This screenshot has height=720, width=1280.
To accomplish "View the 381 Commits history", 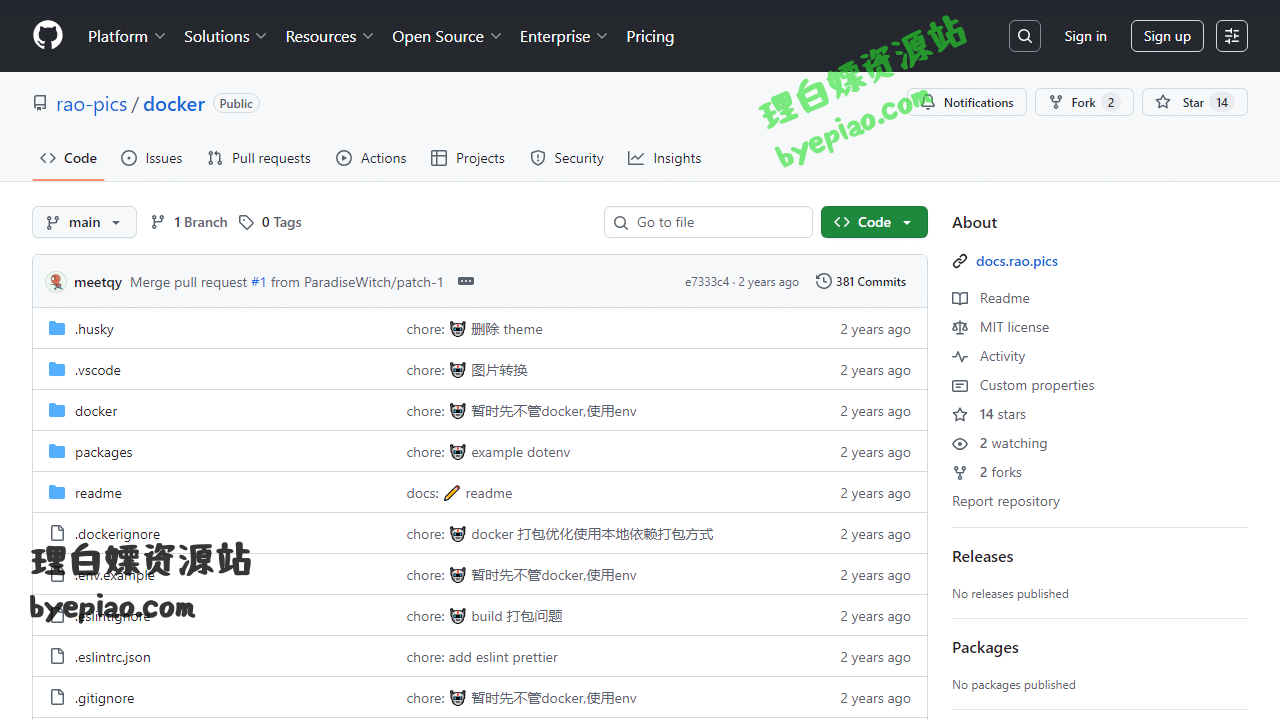I will pos(861,282).
